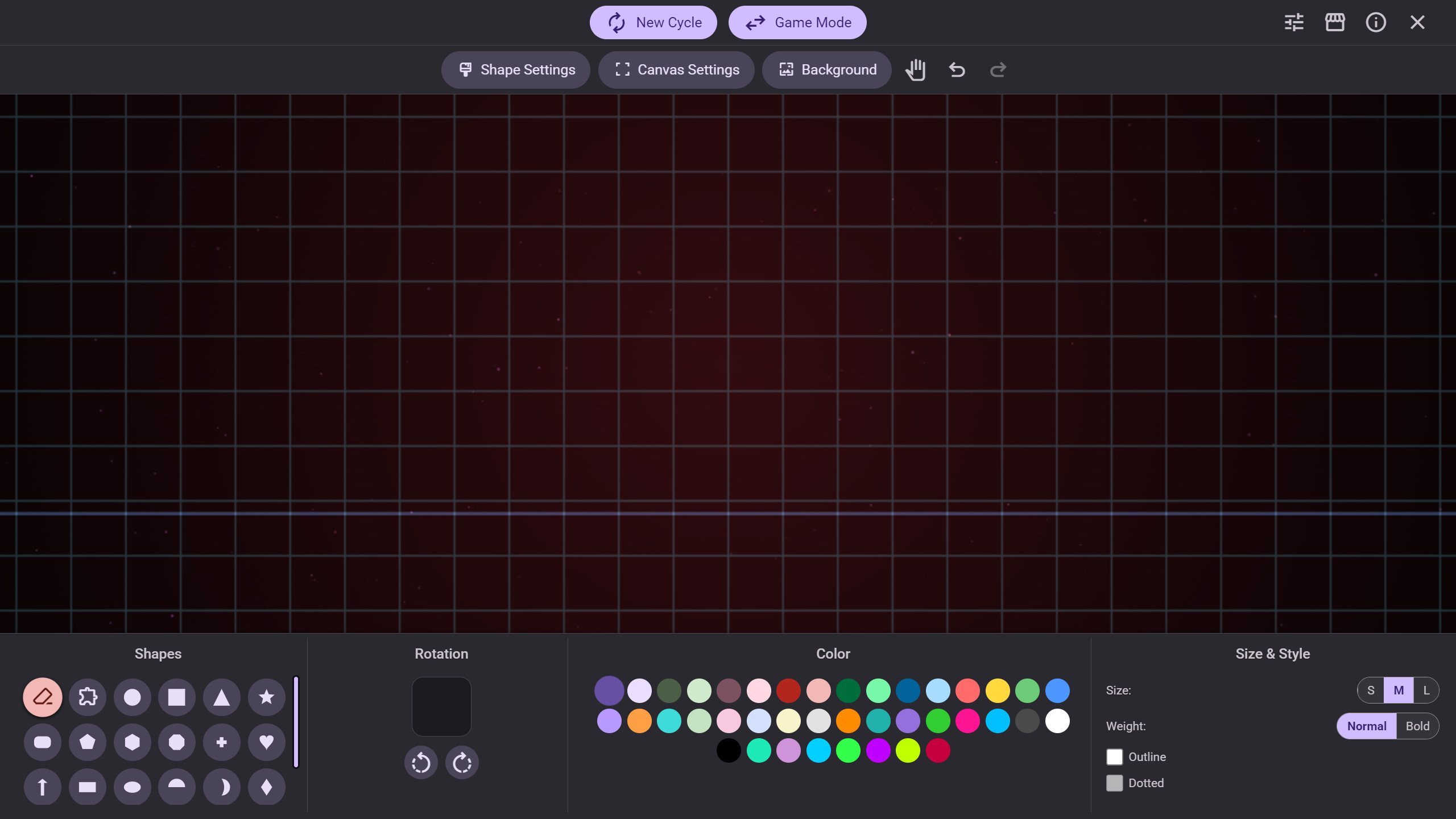Select the star shape
Image resolution: width=1456 pixels, height=819 pixels.
point(266,697)
